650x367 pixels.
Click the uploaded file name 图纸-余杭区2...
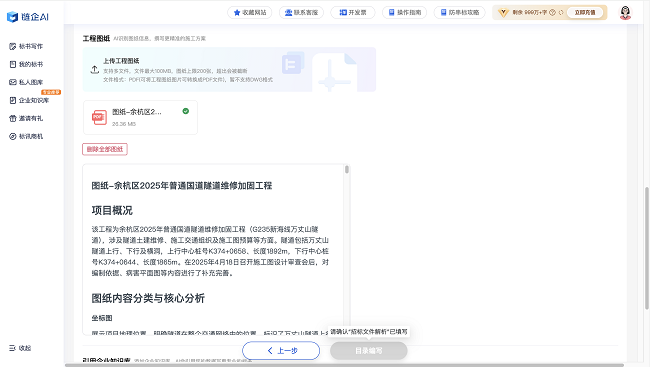point(137,112)
